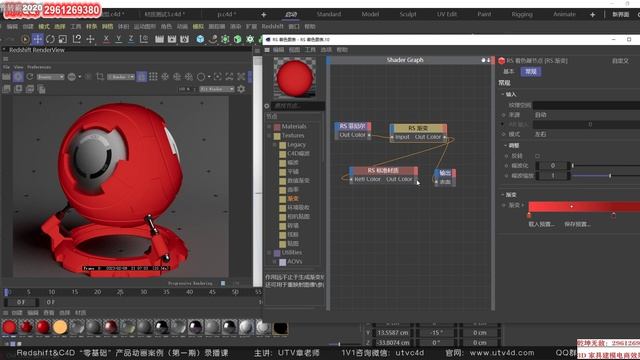
Task: Expand the Legacy folder in node tree
Action: 275,144
